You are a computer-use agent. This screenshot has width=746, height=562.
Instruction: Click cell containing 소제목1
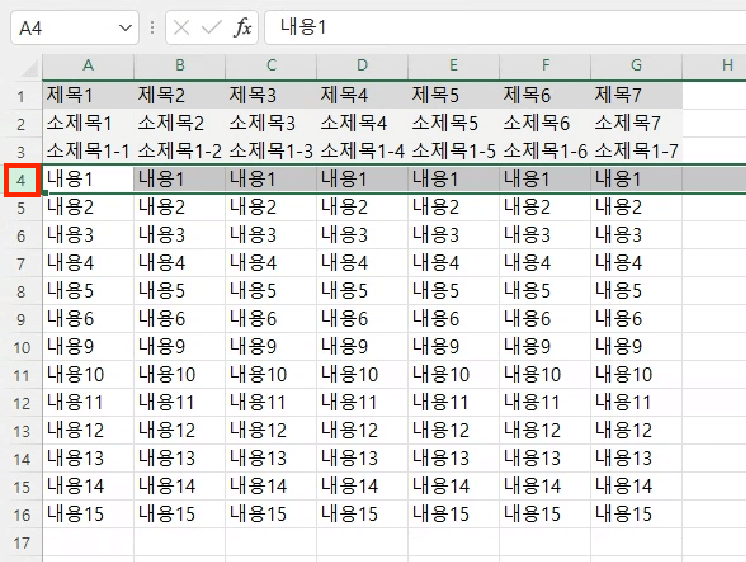coord(88,124)
